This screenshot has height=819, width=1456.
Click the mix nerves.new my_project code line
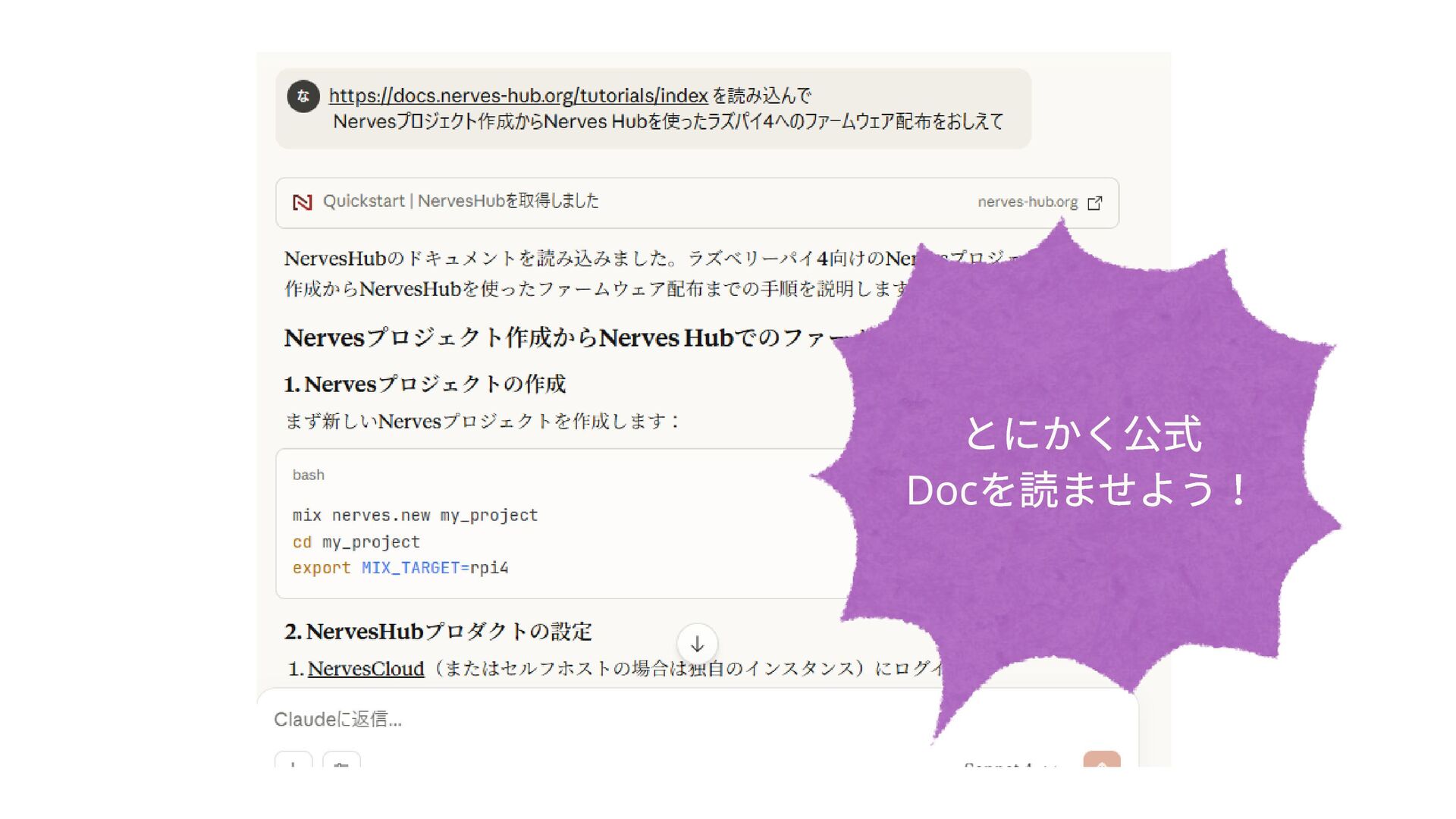415,516
